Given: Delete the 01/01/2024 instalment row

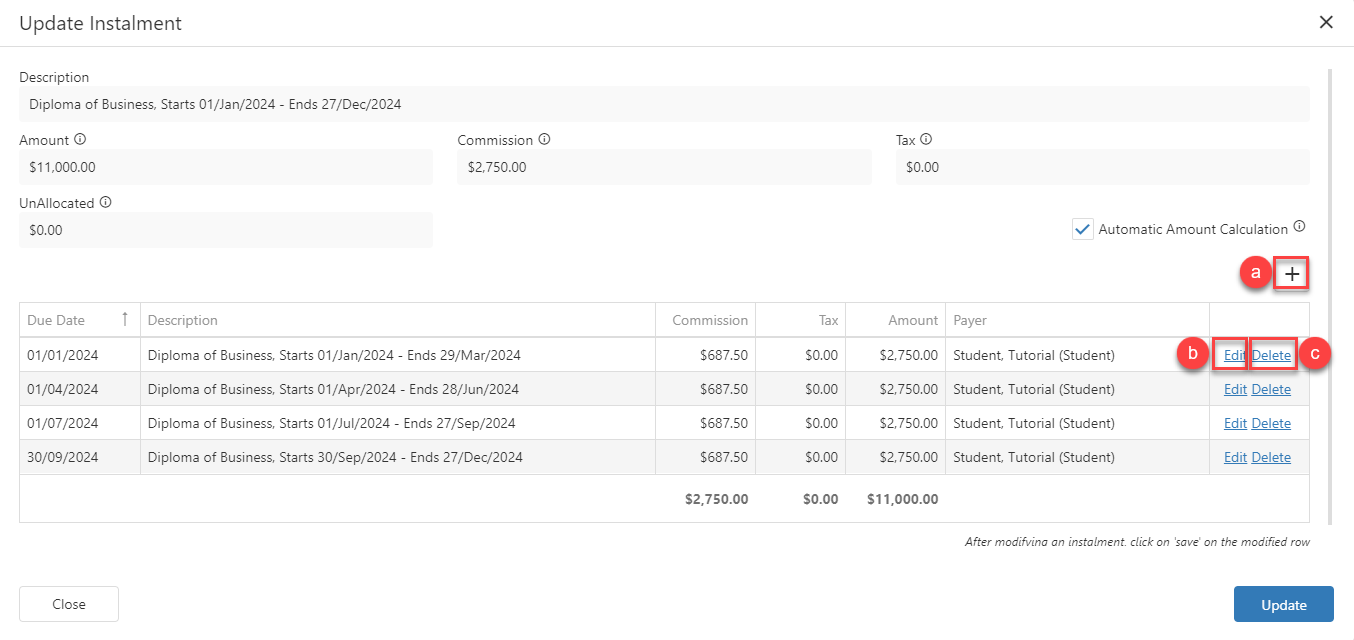Looking at the screenshot, I should pyautogui.click(x=1271, y=355).
